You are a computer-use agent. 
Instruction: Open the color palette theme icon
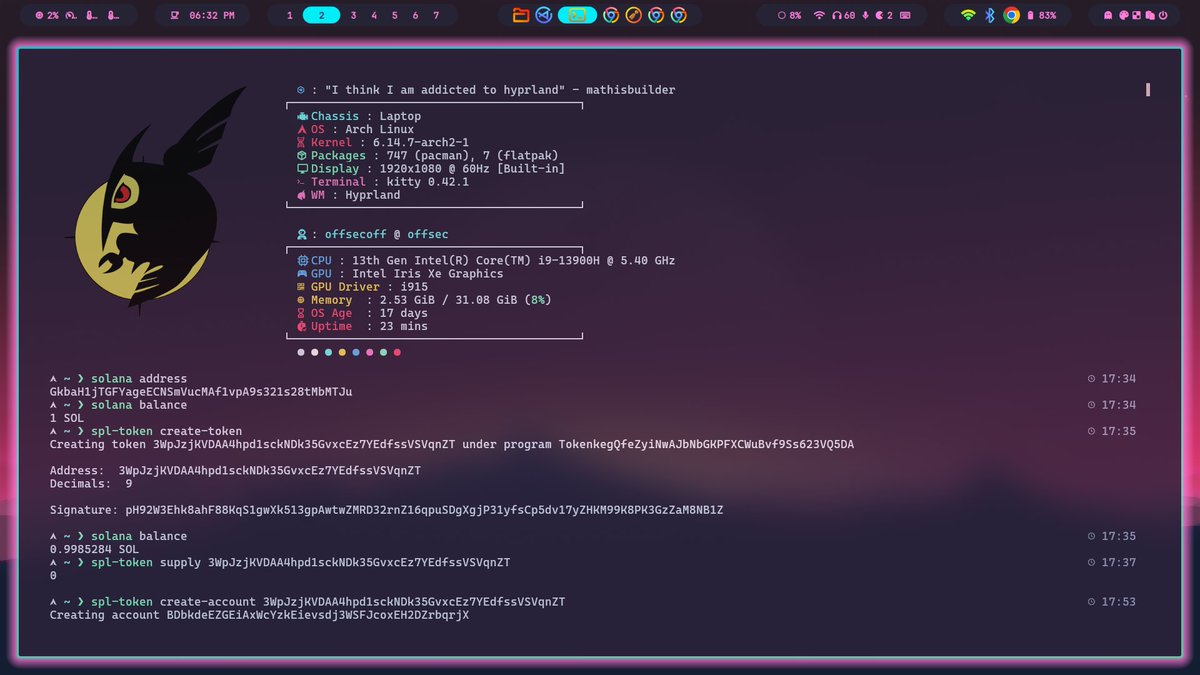[1123, 15]
